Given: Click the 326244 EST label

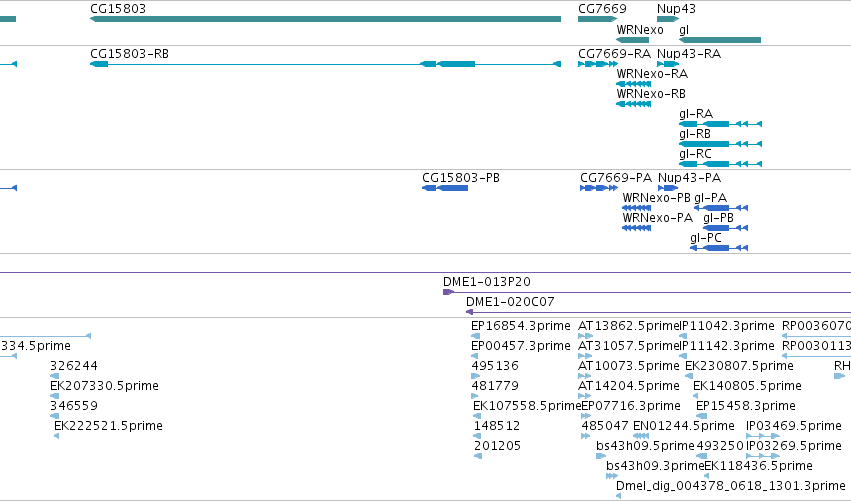Looking at the screenshot, I should (x=74, y=366).
